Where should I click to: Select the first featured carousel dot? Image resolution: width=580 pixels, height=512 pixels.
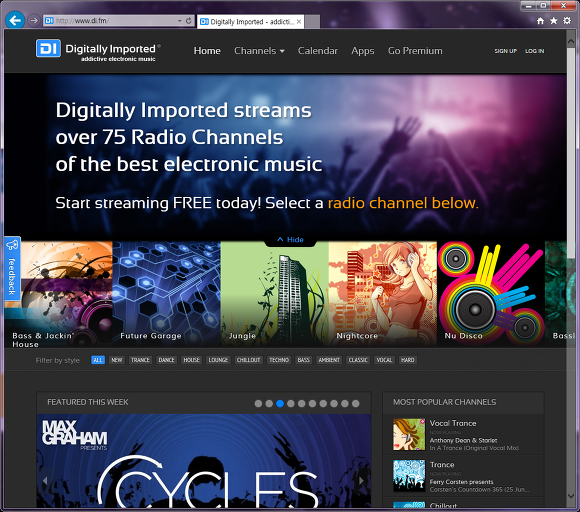click(258, 404)
